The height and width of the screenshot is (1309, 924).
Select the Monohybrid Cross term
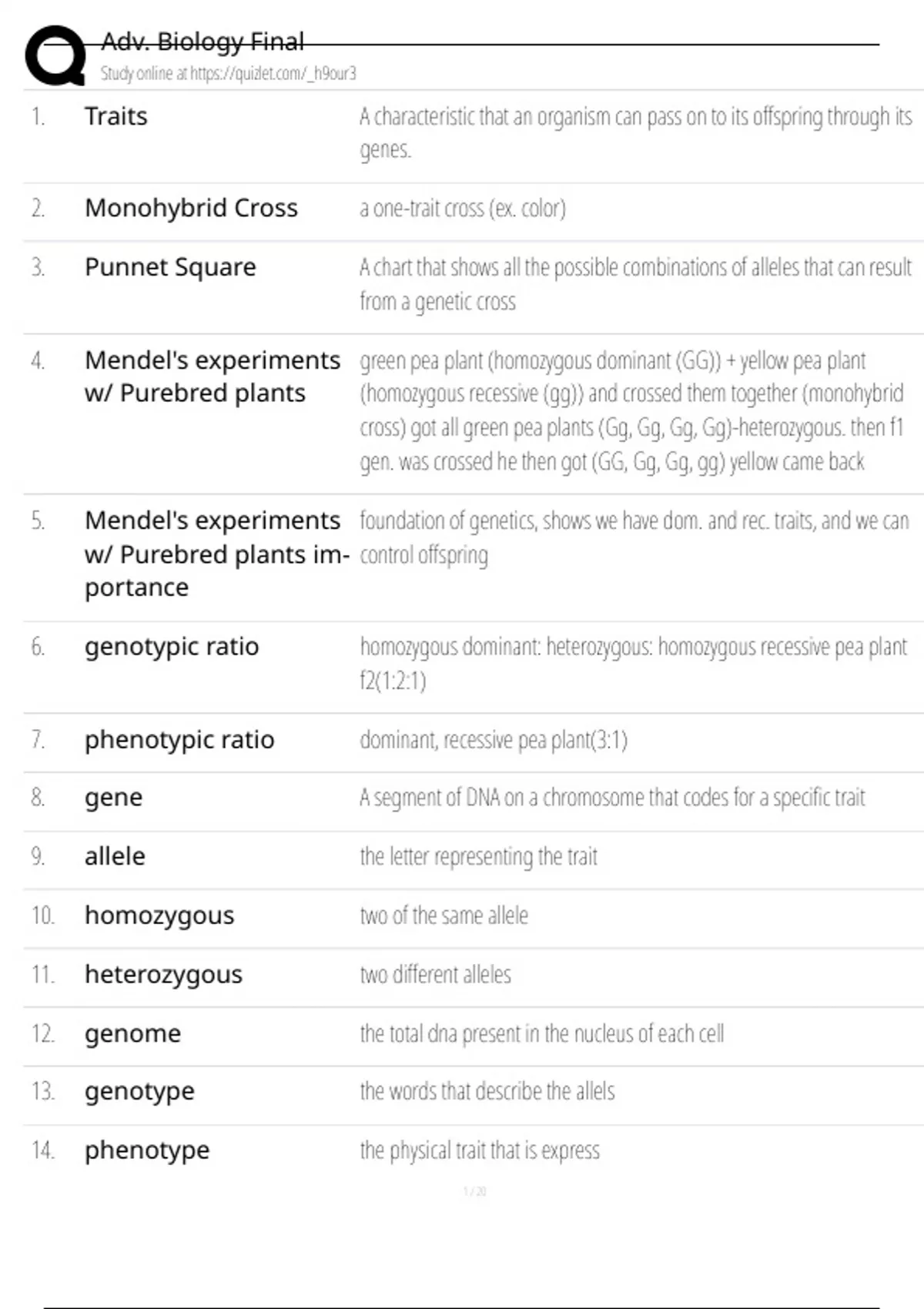pyautogui.click(x=191, y=208)
